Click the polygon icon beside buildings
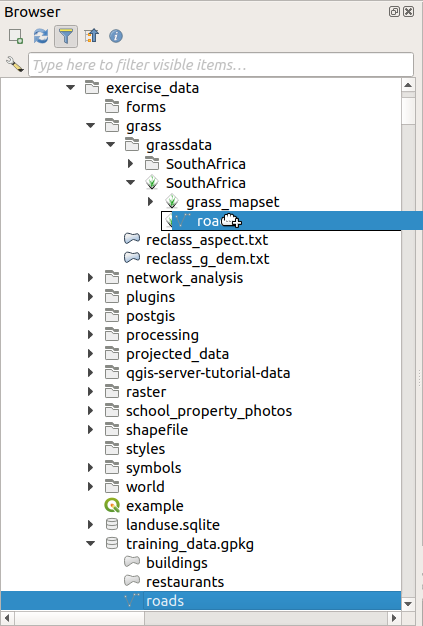Image resolution: width=423 pixels, height=626 pixels. point(132,562)
